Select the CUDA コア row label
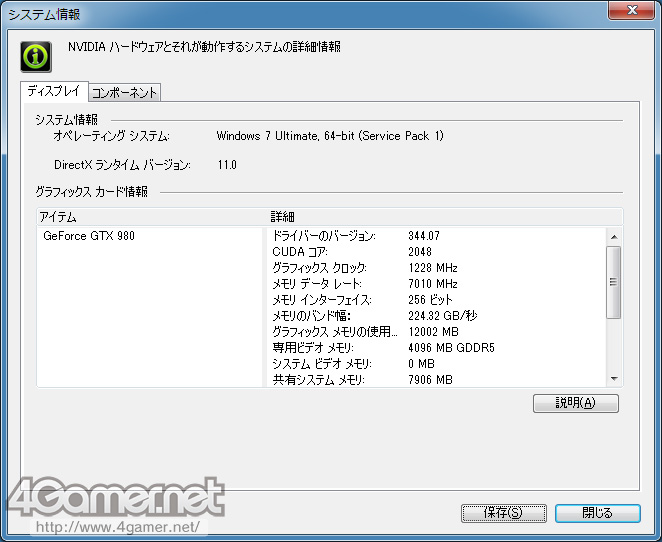The image size is (662, 542). (x=300, y=252)
